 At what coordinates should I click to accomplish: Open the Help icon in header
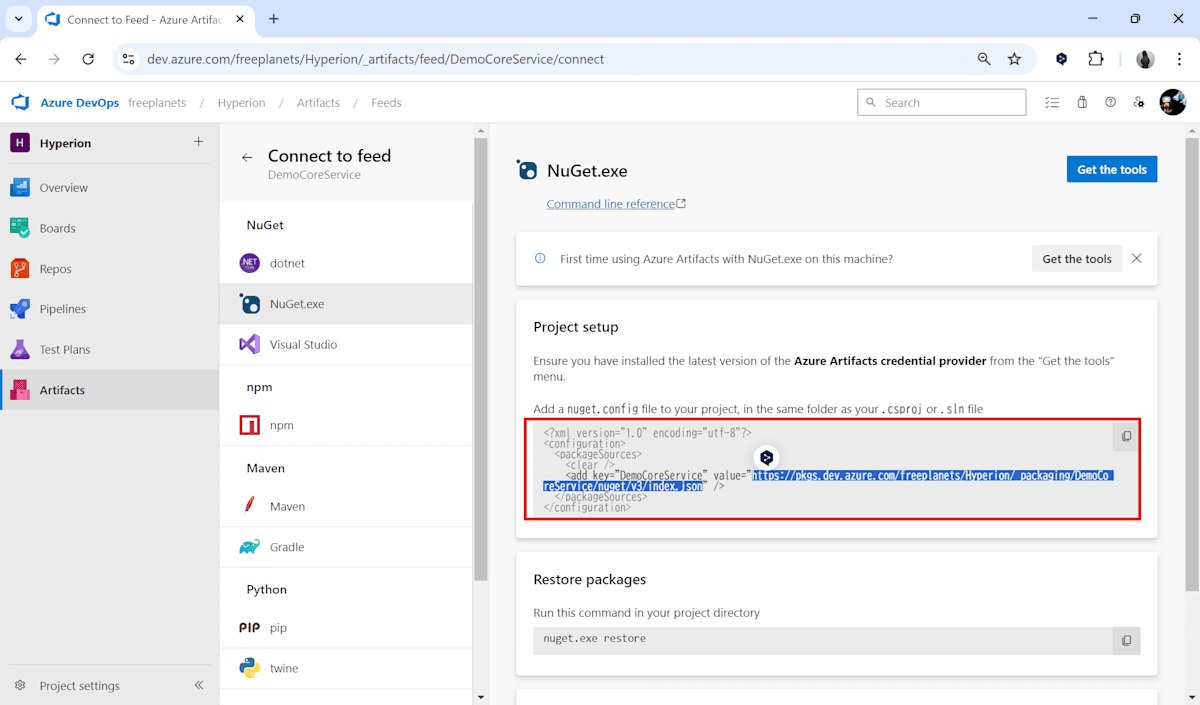(x=1110, y=102)
